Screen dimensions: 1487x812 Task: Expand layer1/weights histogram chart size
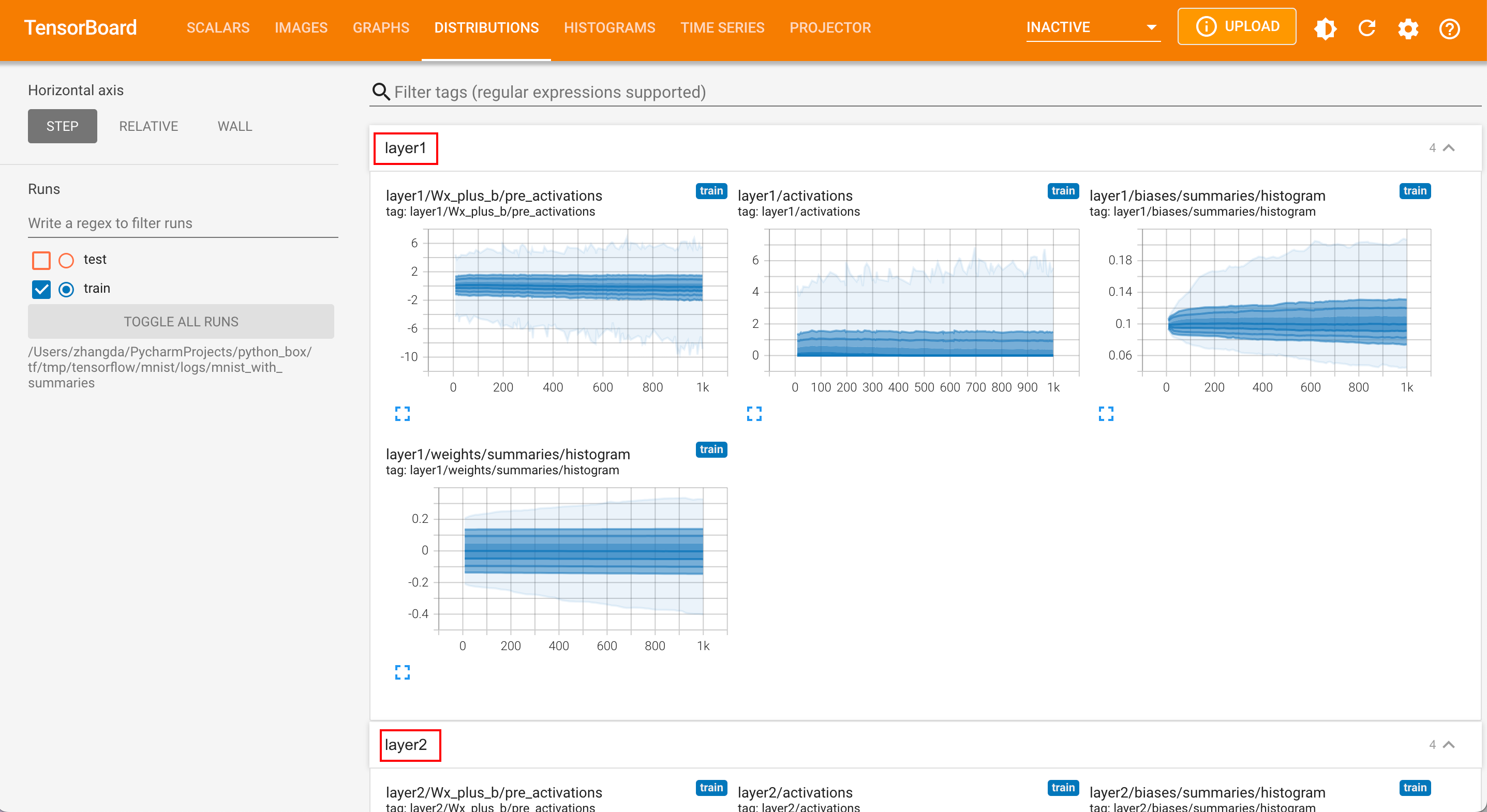(403, 672)
